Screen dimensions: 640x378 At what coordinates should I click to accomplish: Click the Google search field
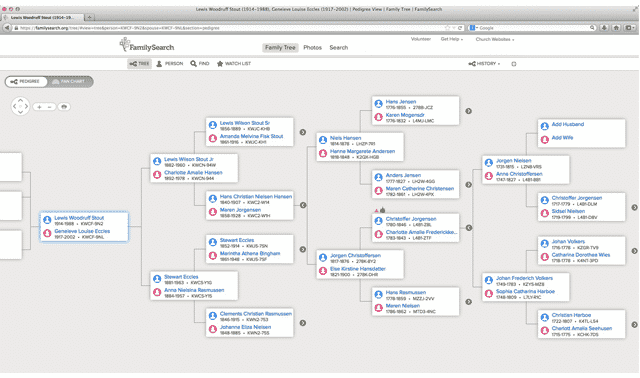[x=532, y=28]
